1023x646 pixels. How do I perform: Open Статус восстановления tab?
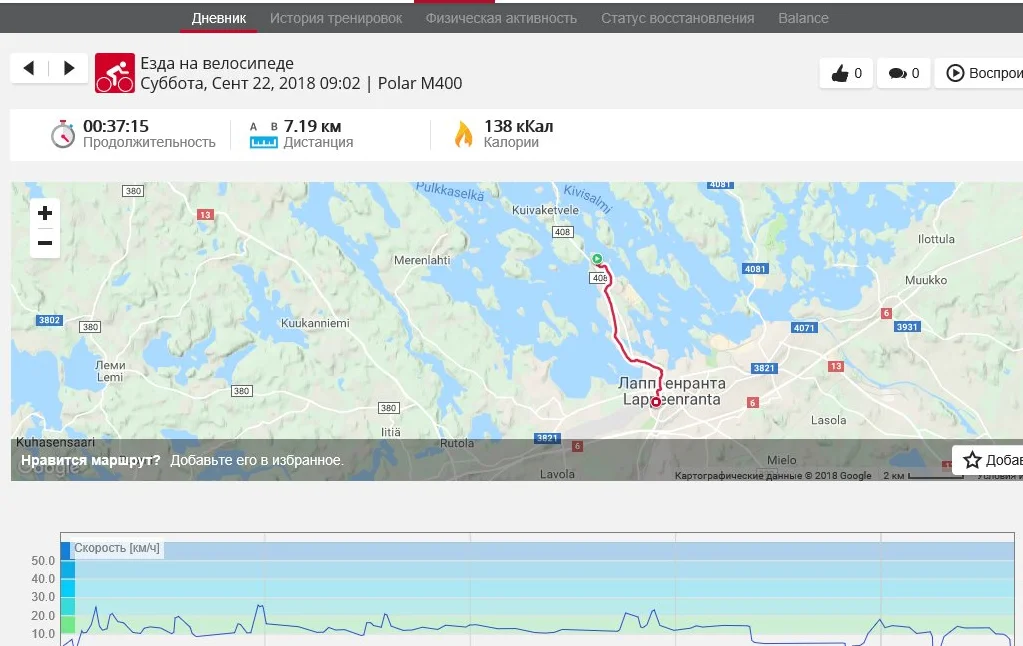pyautogui.click(x=677, y=18)
